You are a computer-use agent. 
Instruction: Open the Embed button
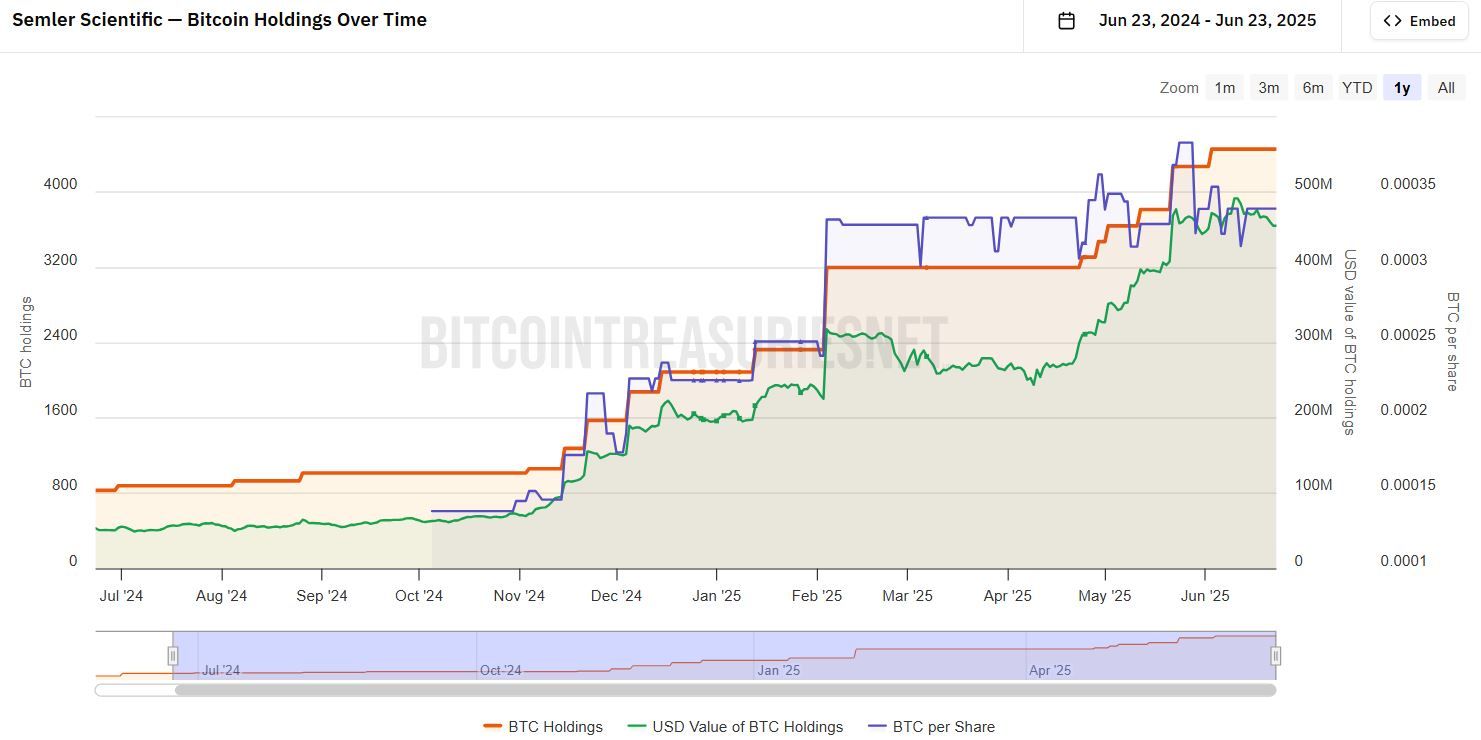1419,21
